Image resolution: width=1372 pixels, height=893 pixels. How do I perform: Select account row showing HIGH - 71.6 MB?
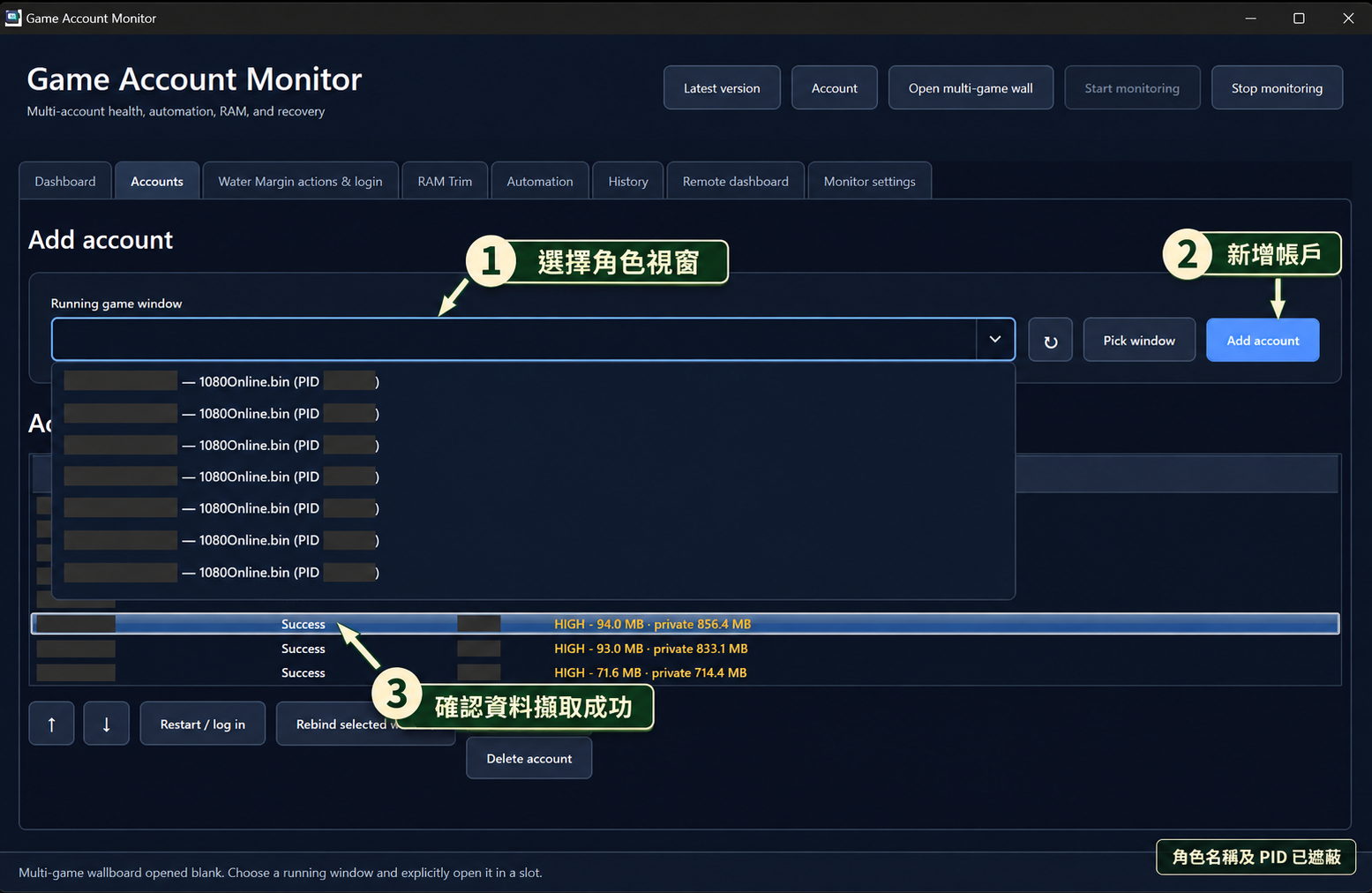point(686,672)
